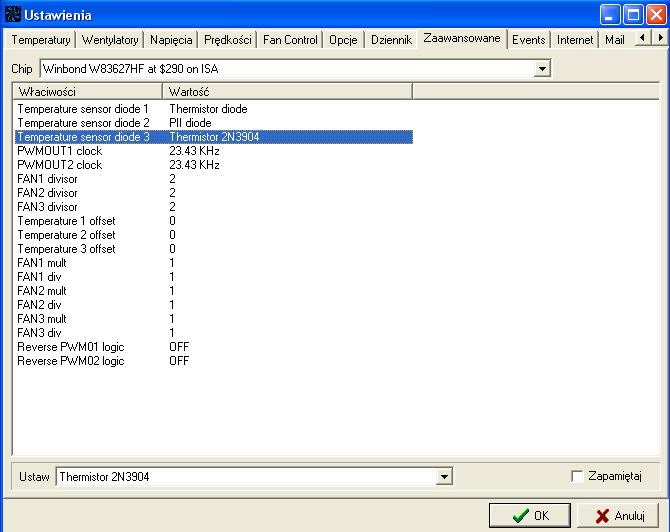Select the Opcje tab
The image size is (670, 532).
point(343,40)
